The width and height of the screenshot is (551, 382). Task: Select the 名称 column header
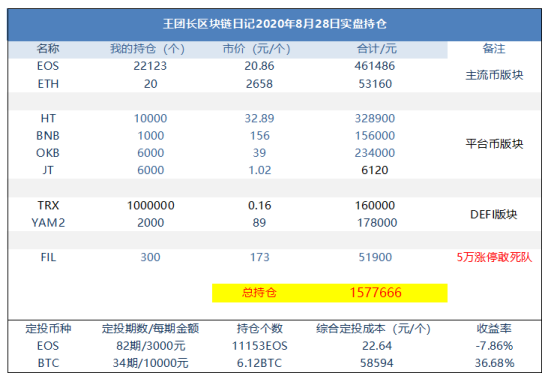click(x=48, y=48)
